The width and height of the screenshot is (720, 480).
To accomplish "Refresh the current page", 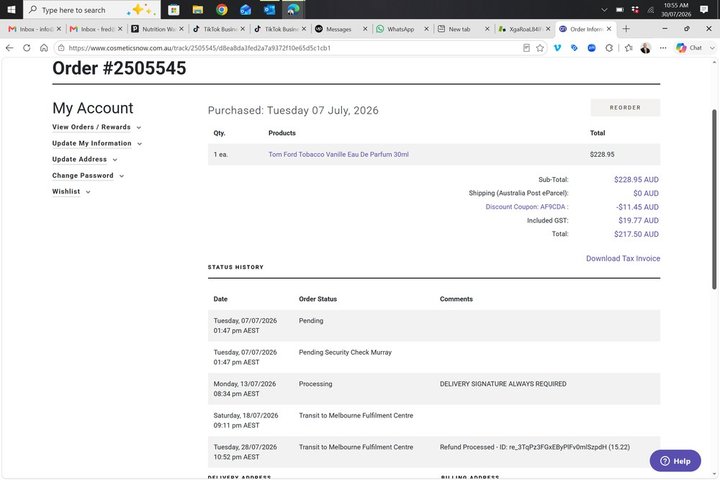I will click(27, 48).
